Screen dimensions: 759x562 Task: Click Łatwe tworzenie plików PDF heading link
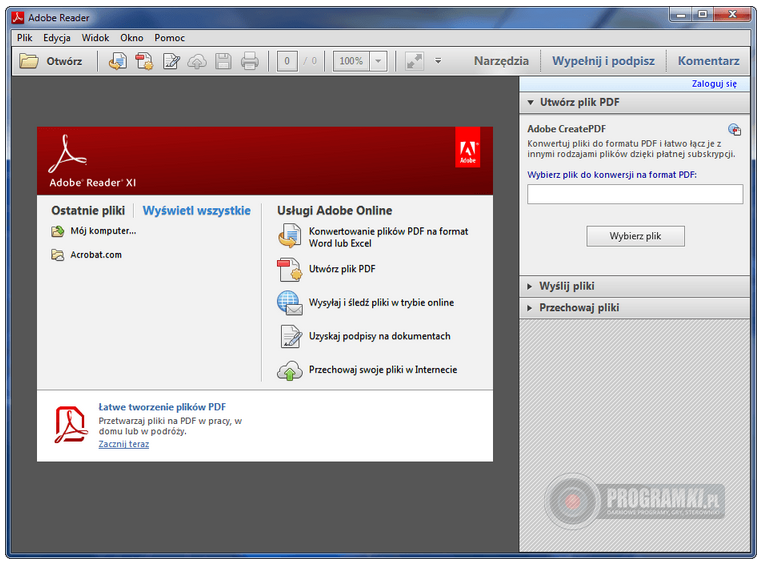tap(162, 407)
